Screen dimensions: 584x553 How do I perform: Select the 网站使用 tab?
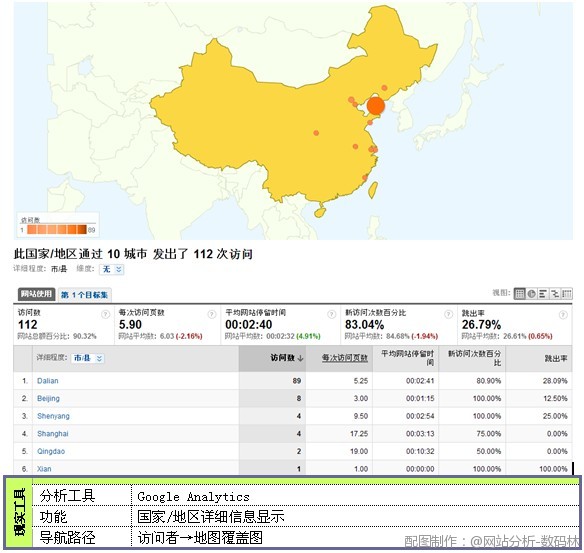point(36,294)
